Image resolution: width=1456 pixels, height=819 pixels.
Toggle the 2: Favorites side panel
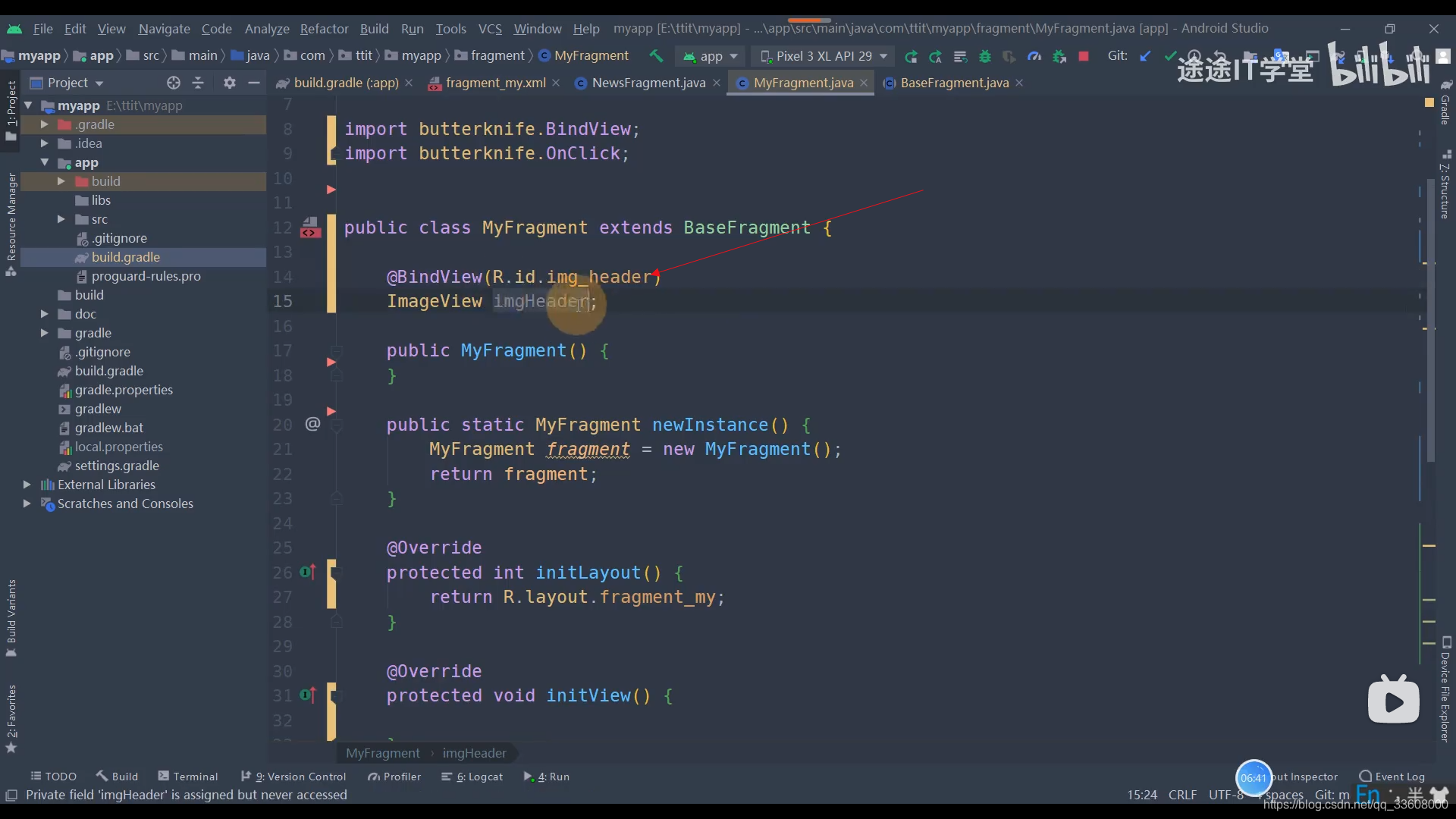click(11, 718)
